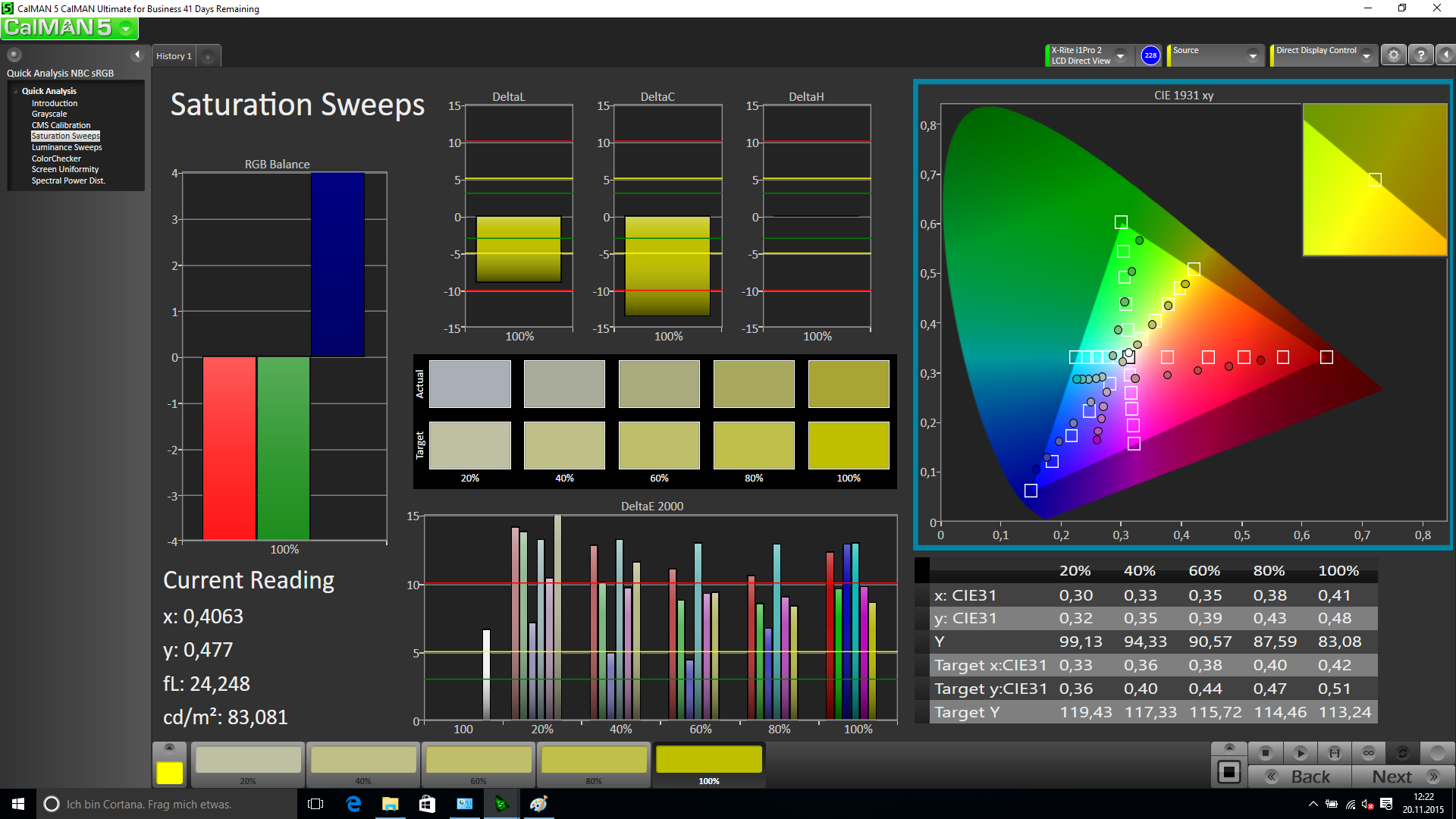The width and height of the screenshot is (1456, 819).
Task: Open the Spectral Power Dist. page
Action: tap(68, 180)
